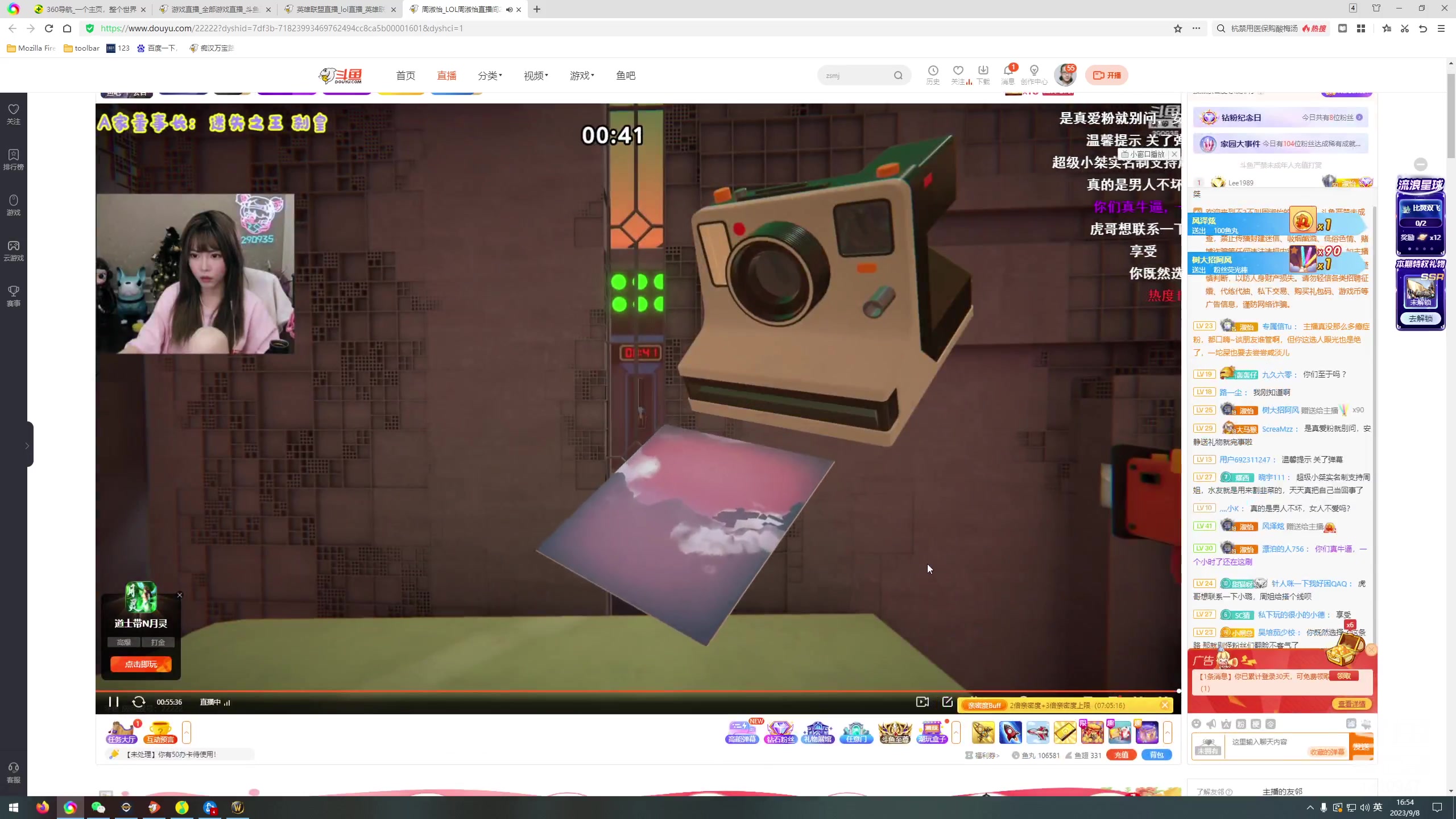Expand activity feature icons up arrow

(956, 732)
